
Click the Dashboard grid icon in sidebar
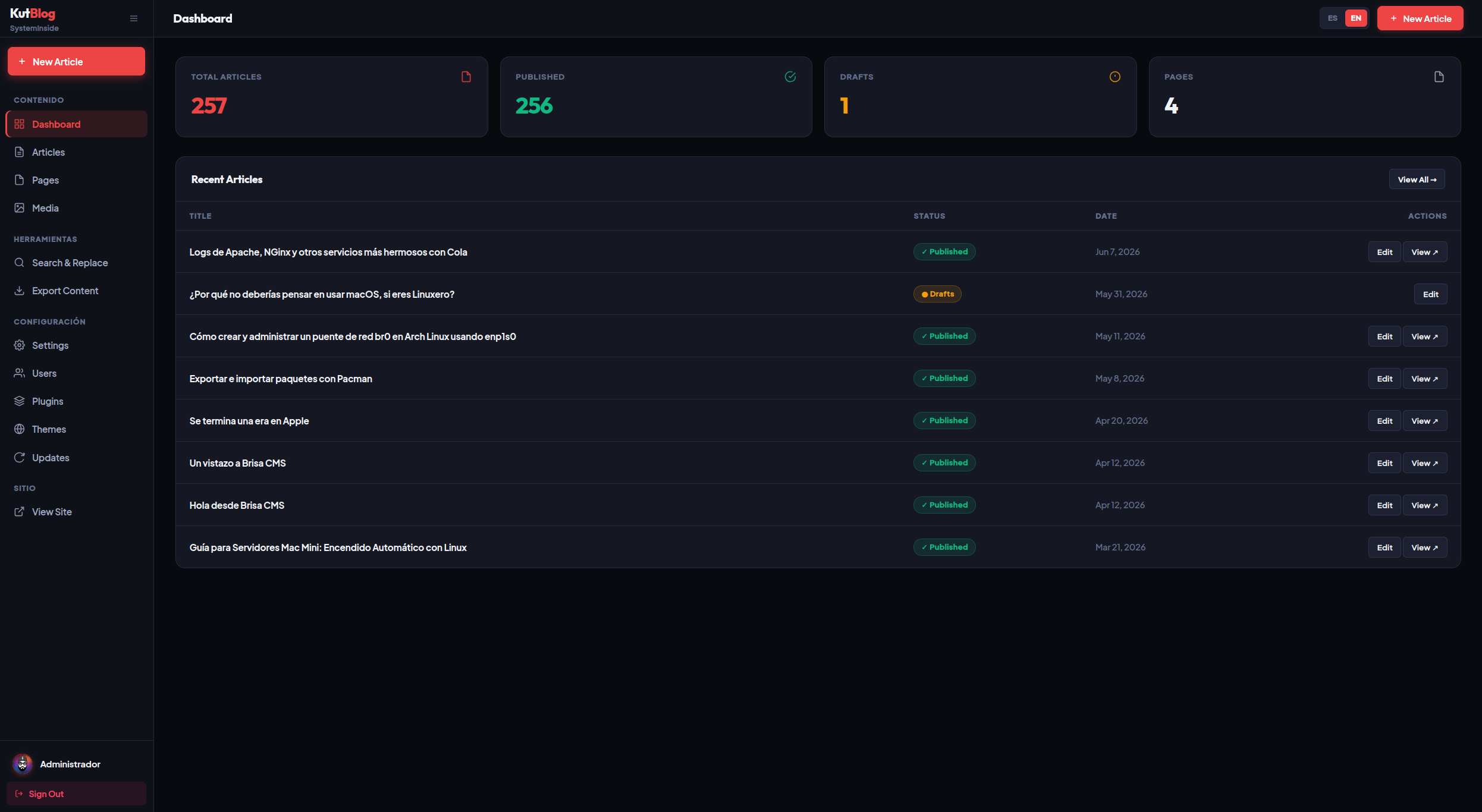pyautogui.click(x=20, y=124)
